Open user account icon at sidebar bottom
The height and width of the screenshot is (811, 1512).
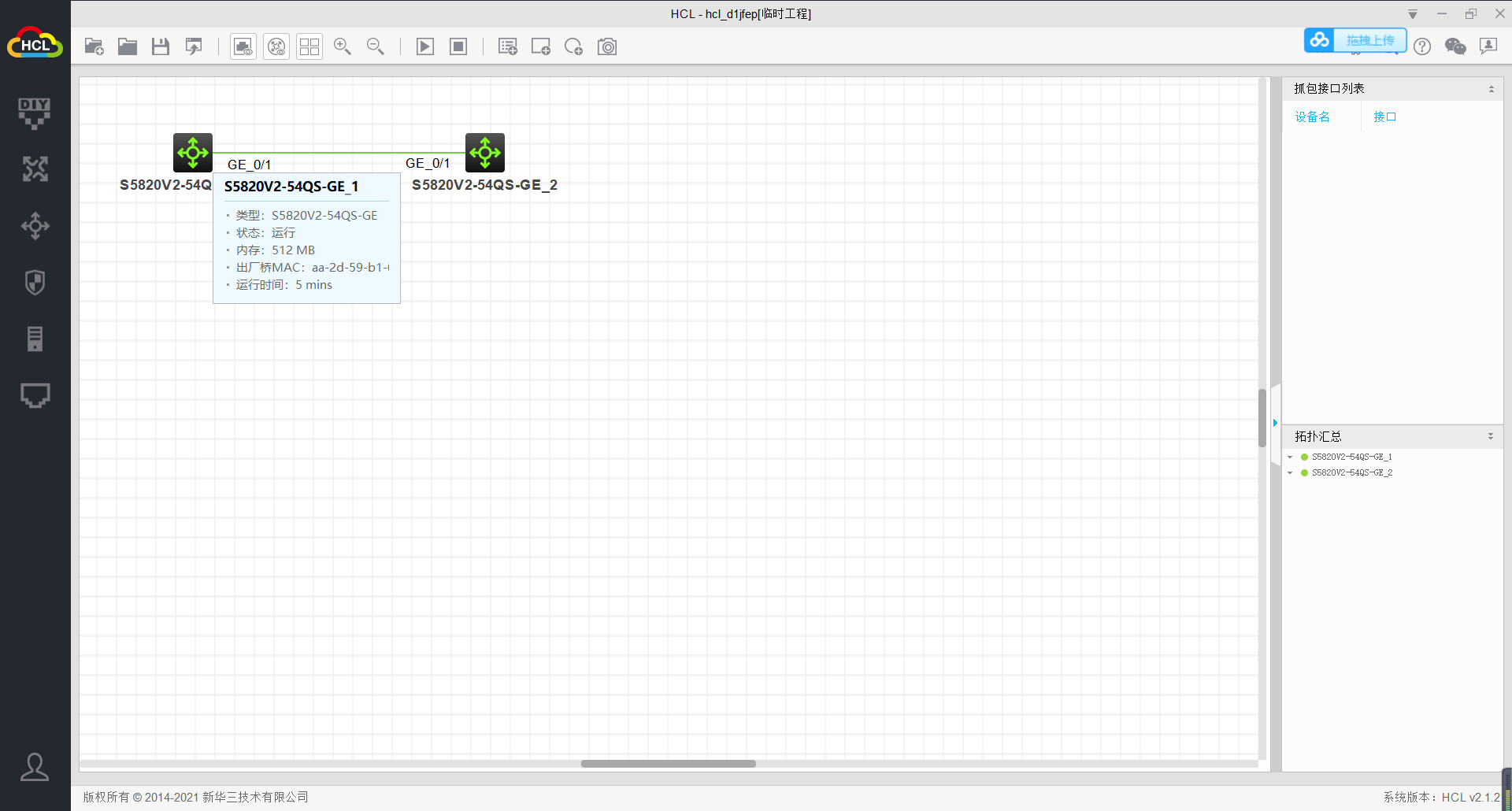[x=35, y=767]
